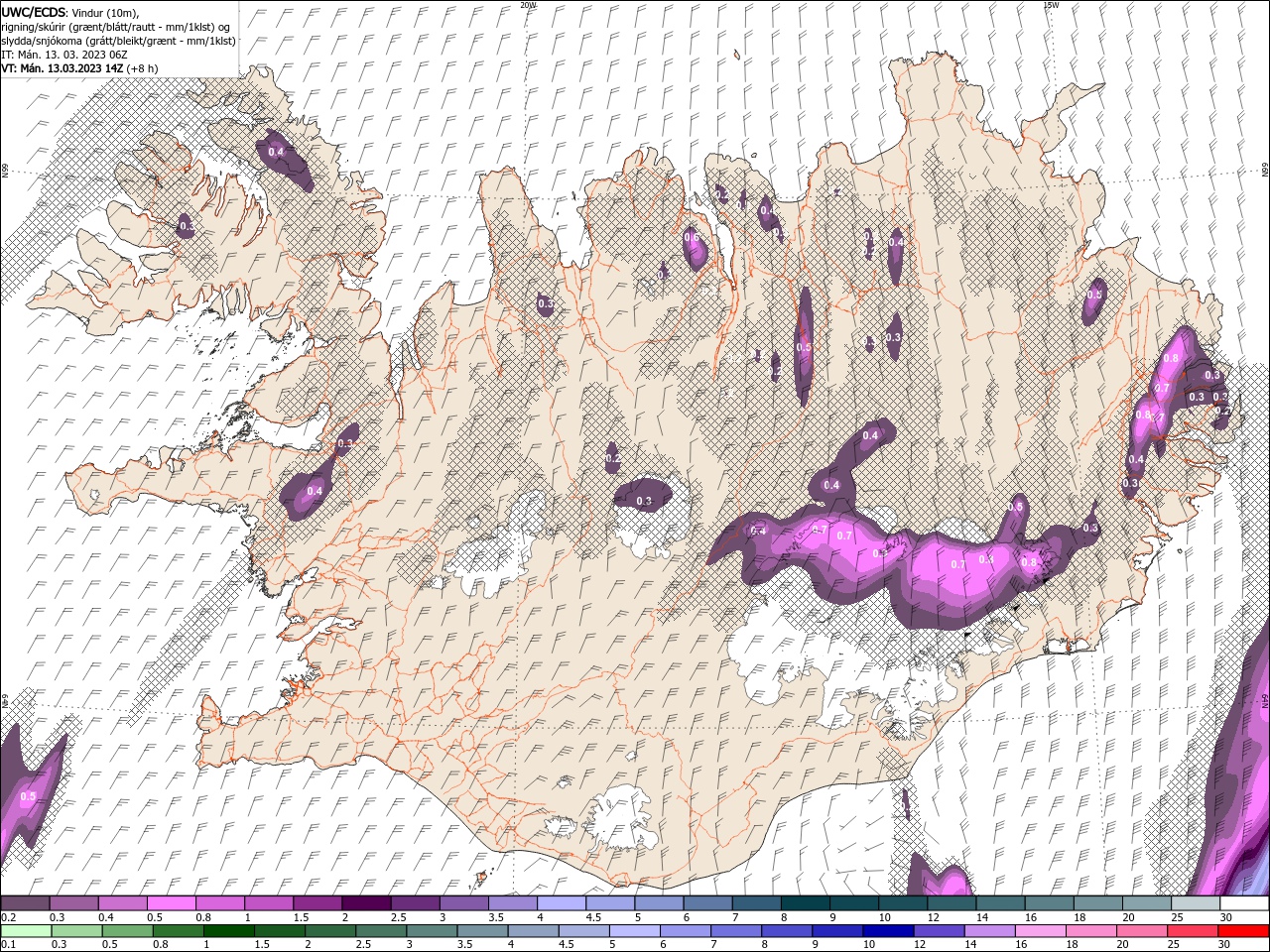Click the 0.5 snowfall label over the southwest ocean
This screenshot has height=952, width=1270.
click(28, 796)
